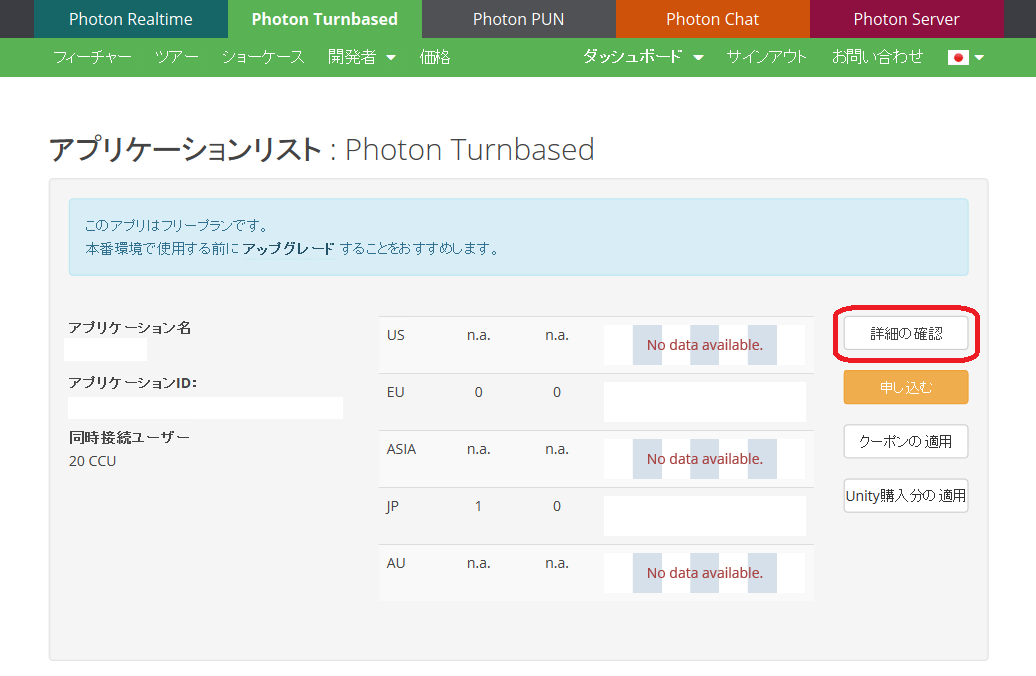The image size is (1036, 676).
Task: Click the アプリケーション名 value field
Action: click(106, 350)
